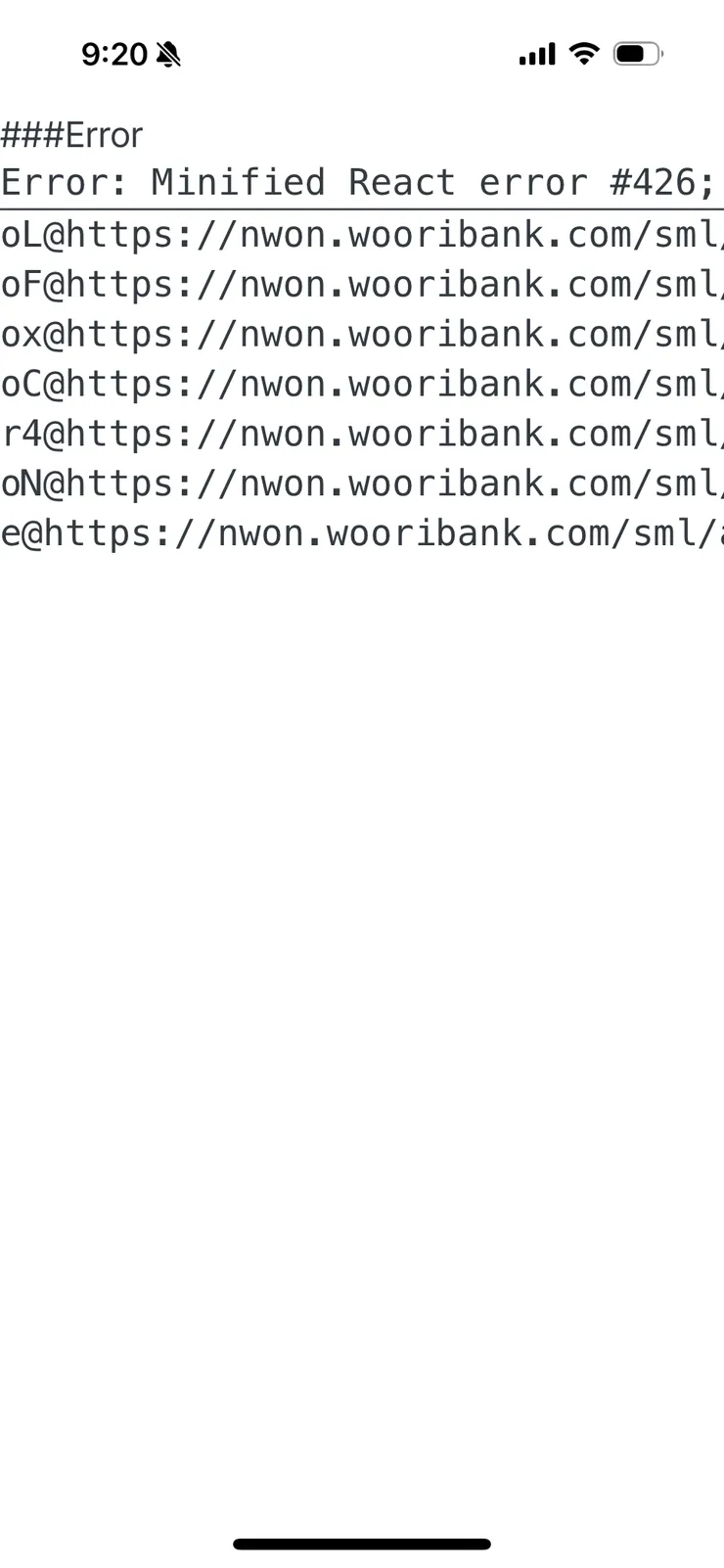Tap the word React in error message
This screenshot has height=1568, width=724.
pyautogui.click(x=402, y=183)
